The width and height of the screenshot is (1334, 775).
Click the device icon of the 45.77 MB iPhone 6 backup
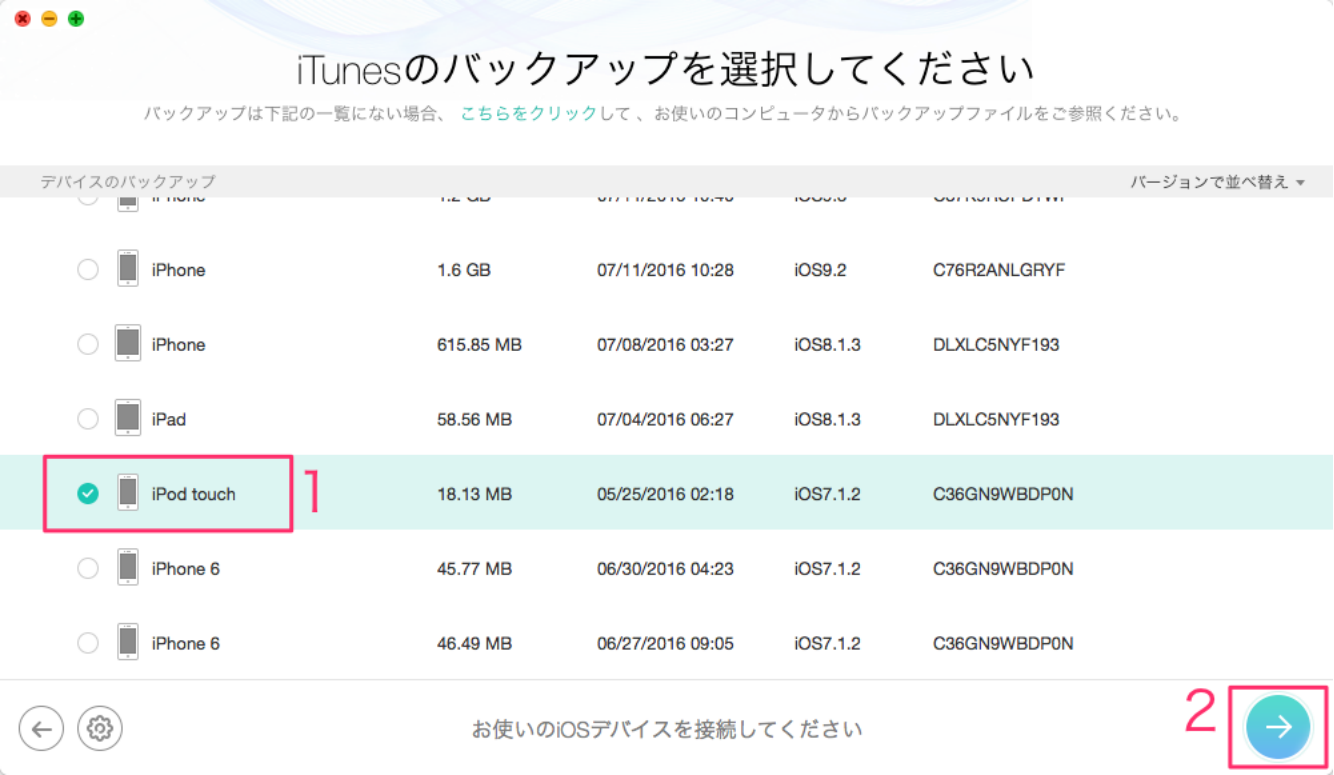click(128, 568)
